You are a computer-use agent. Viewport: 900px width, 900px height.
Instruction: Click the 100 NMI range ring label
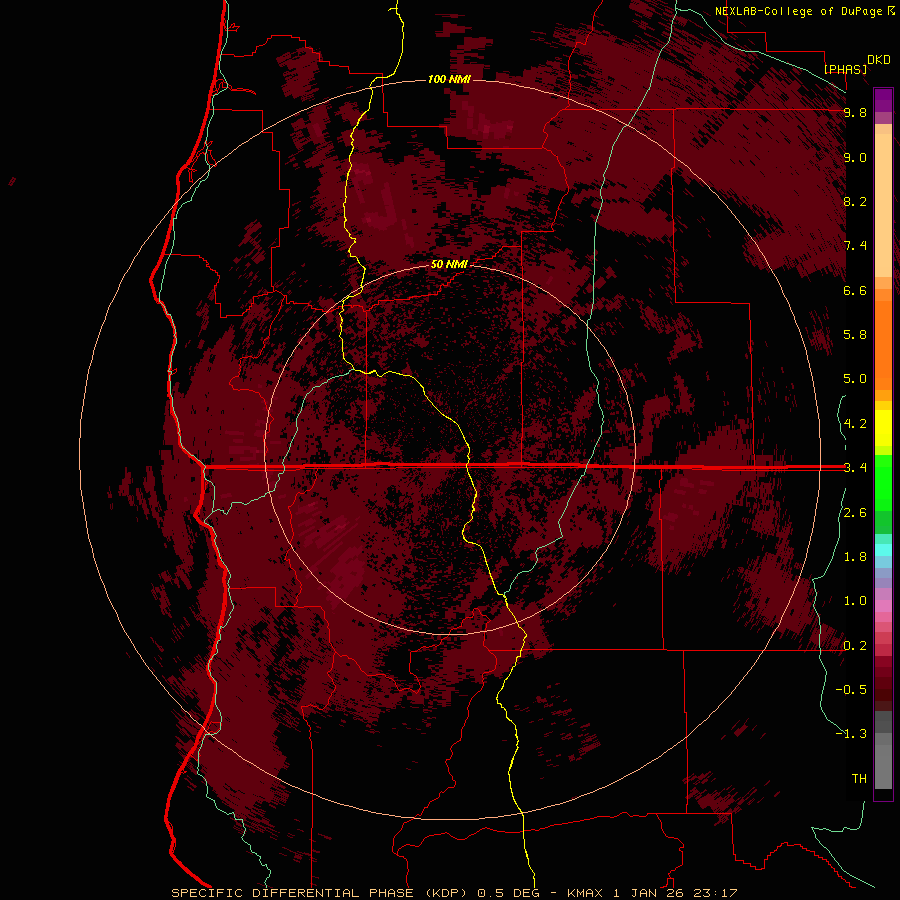click(x=449, y=79)
